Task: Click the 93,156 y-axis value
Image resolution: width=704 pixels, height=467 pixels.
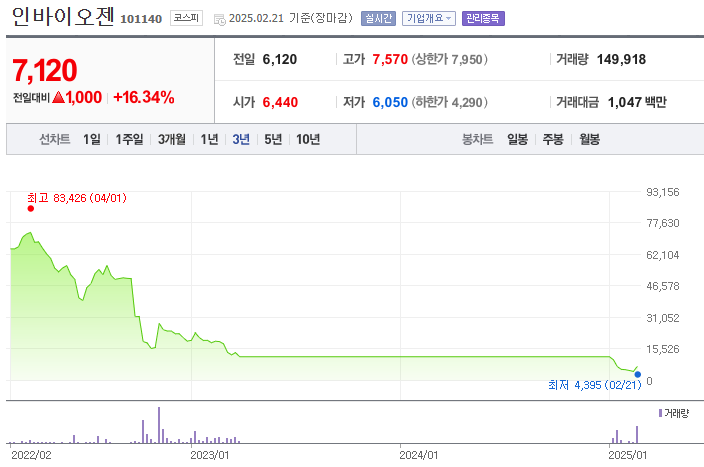Action: [663, 192]
